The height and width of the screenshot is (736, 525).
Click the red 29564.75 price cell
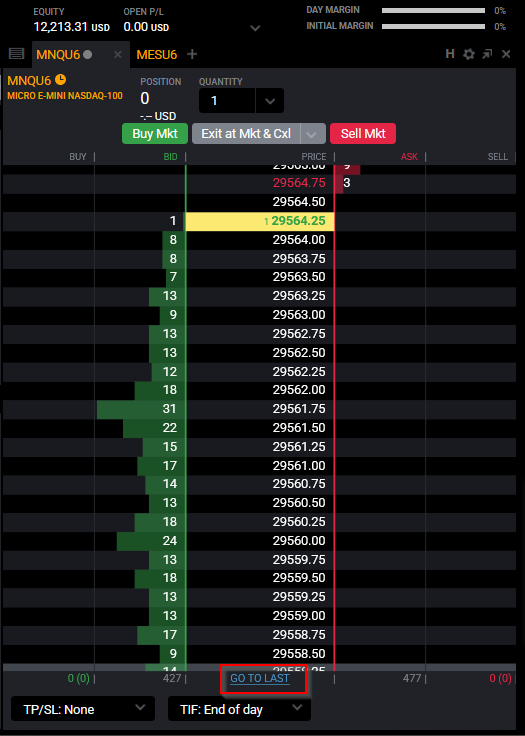click(260, 183)
